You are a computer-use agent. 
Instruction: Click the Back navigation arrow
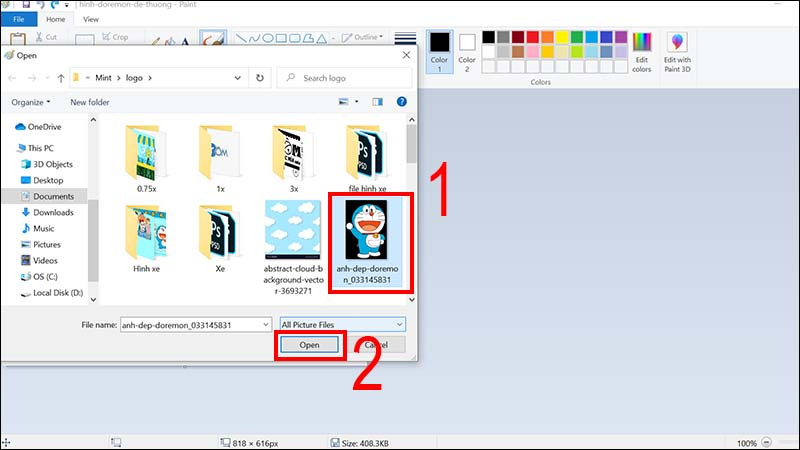12,78
